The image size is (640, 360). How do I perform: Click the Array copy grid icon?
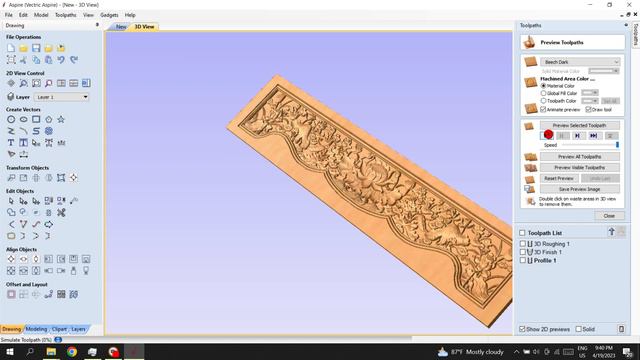pyautogui.click(x=61, y=294)
